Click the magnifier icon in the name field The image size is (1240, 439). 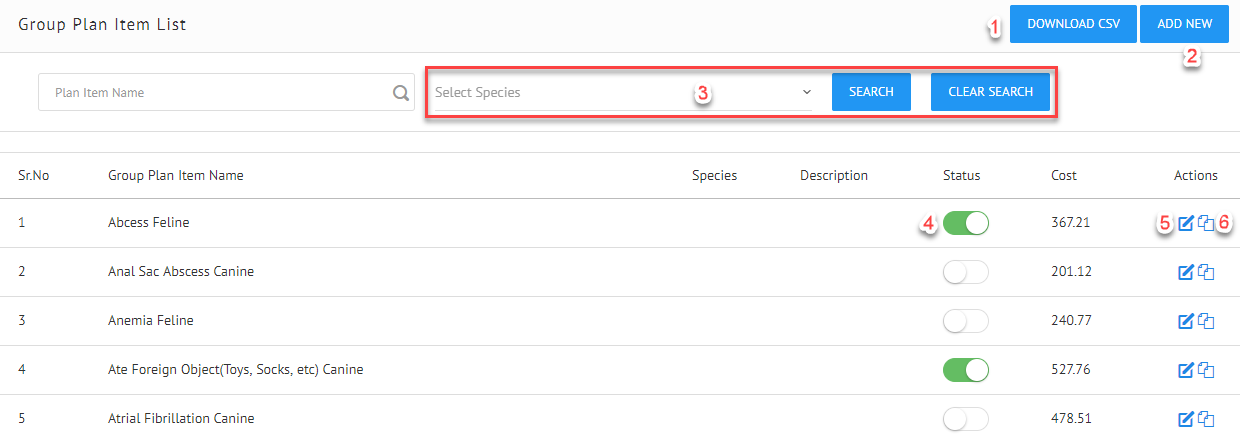401,93
